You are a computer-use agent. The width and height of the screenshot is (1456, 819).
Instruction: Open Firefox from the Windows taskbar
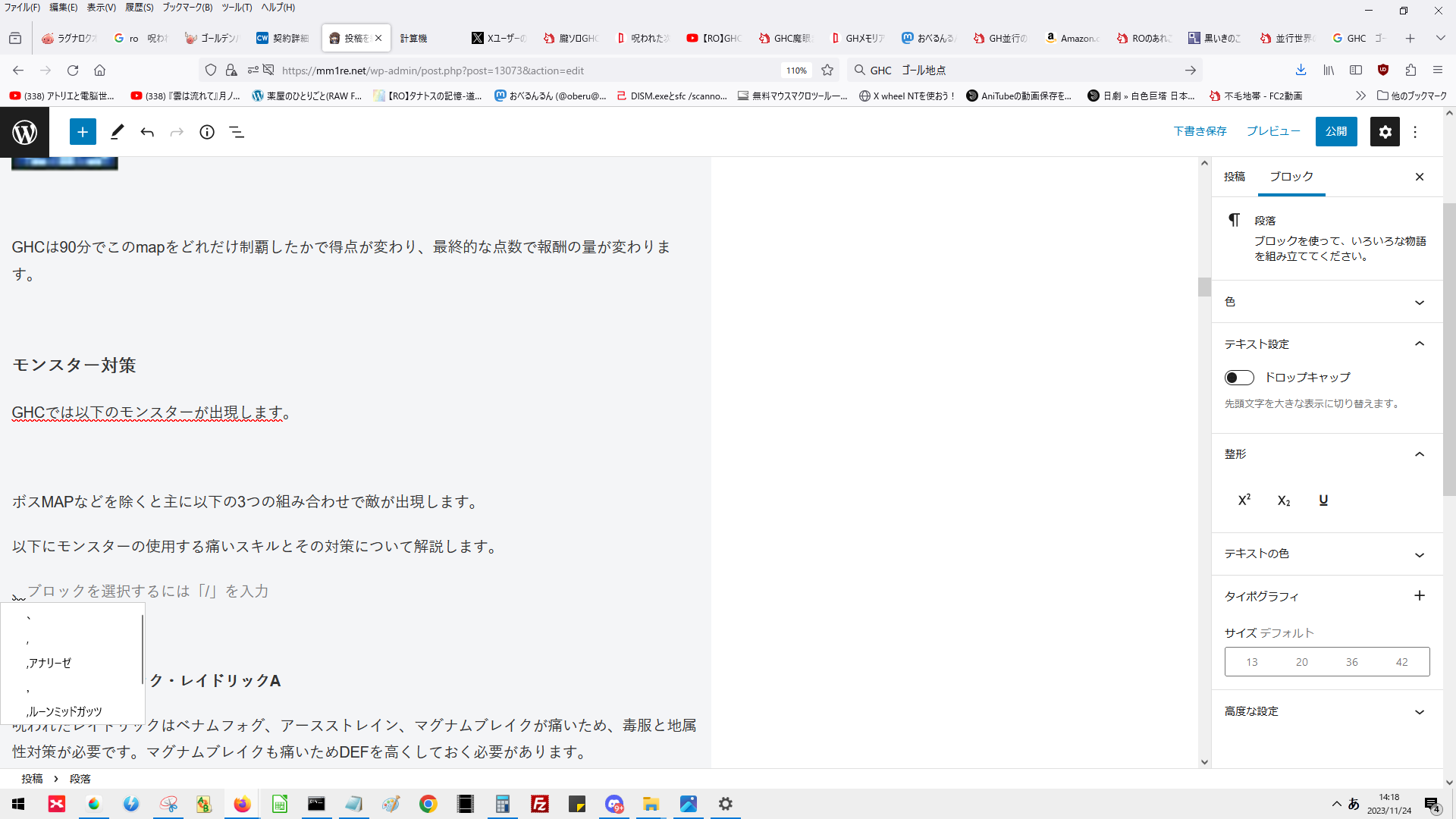(242, 804)
